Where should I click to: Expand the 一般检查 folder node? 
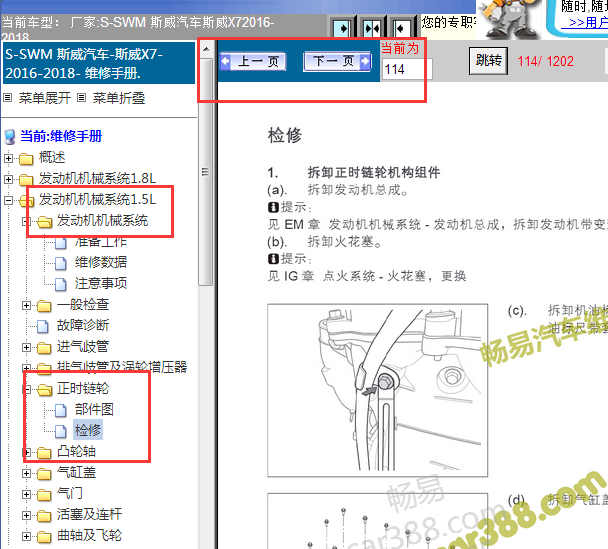(26, 305)
